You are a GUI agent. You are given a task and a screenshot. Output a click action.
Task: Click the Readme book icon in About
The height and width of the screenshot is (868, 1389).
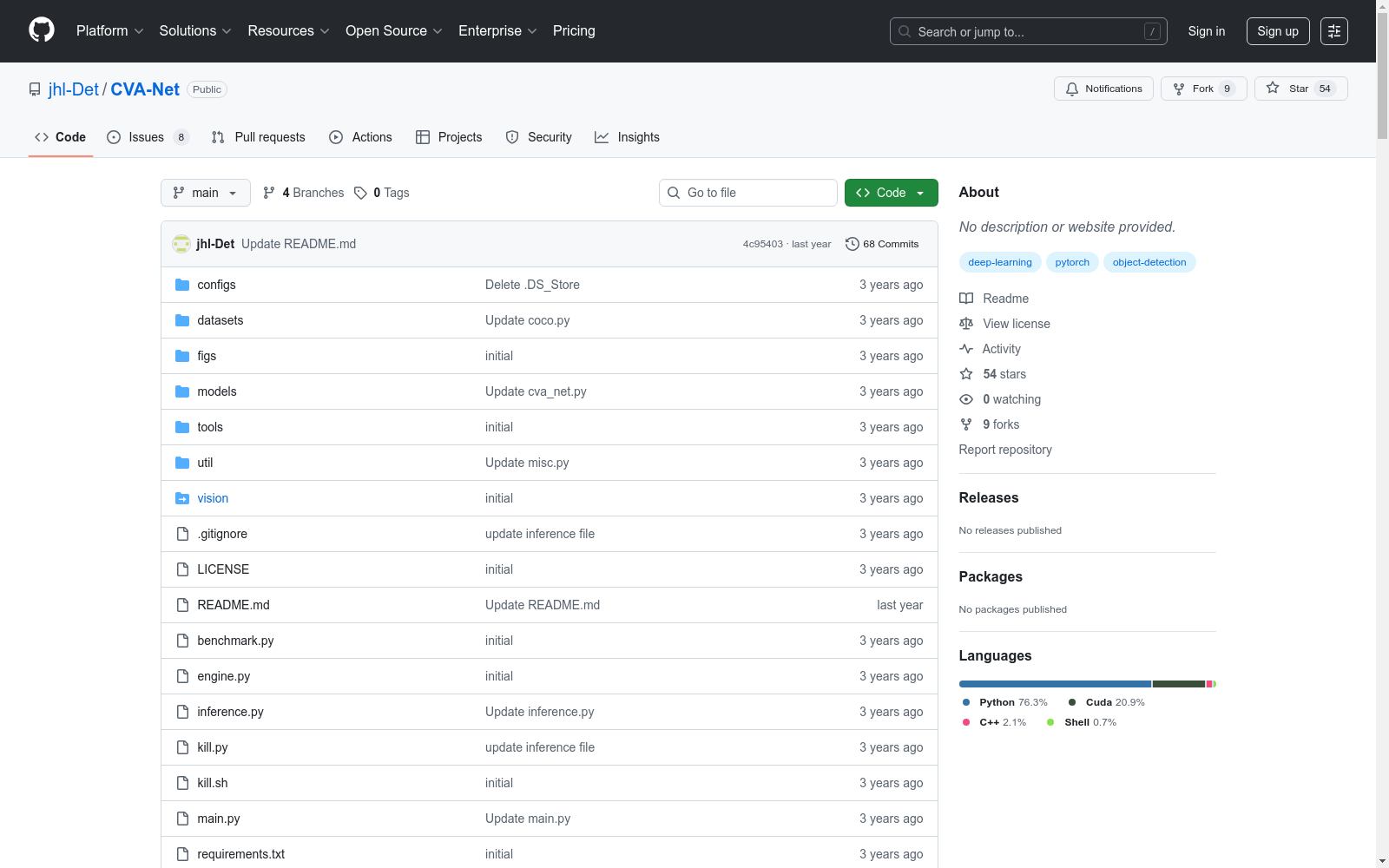click(966, 299)
